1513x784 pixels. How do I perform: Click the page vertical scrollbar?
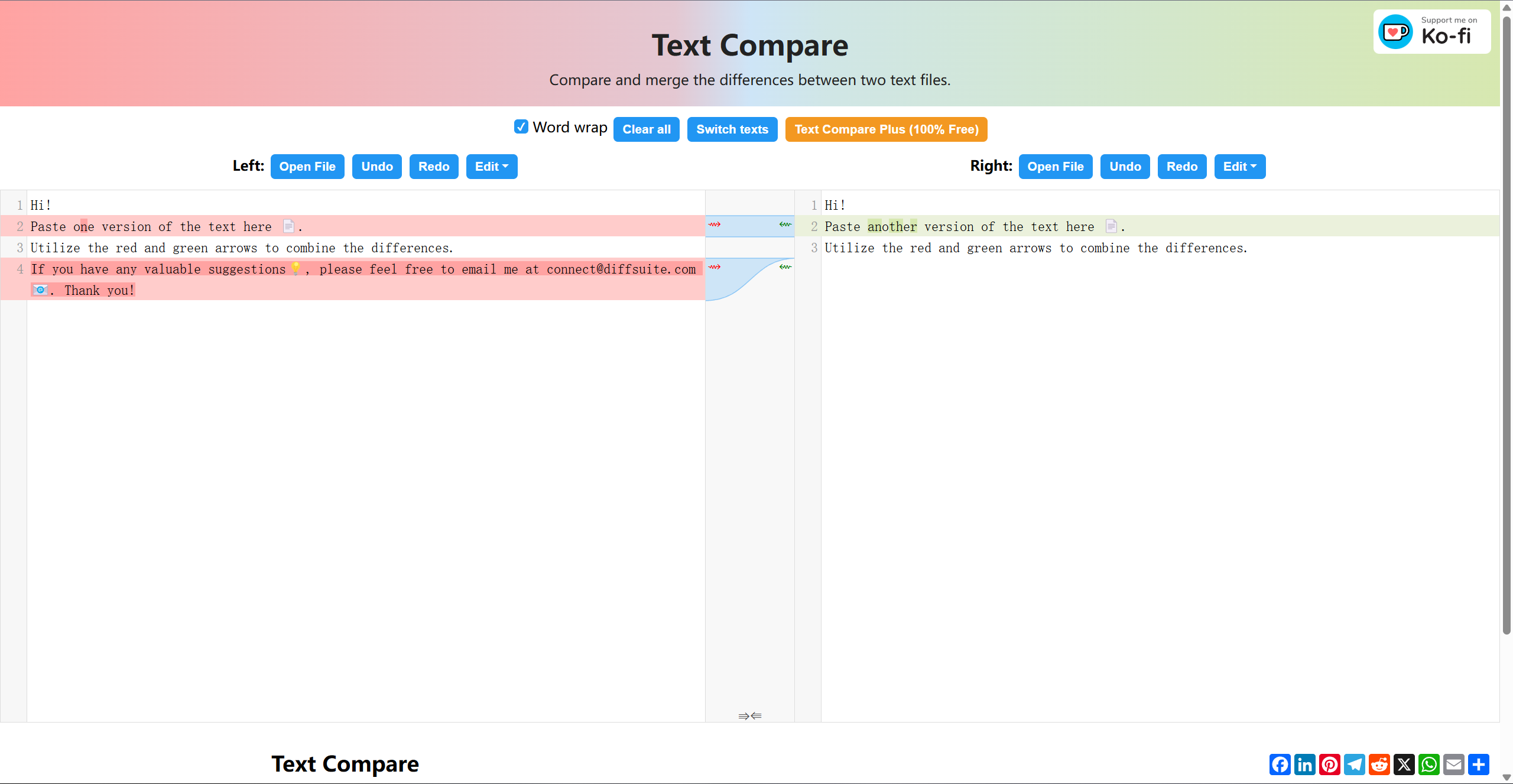(1506, 325)
